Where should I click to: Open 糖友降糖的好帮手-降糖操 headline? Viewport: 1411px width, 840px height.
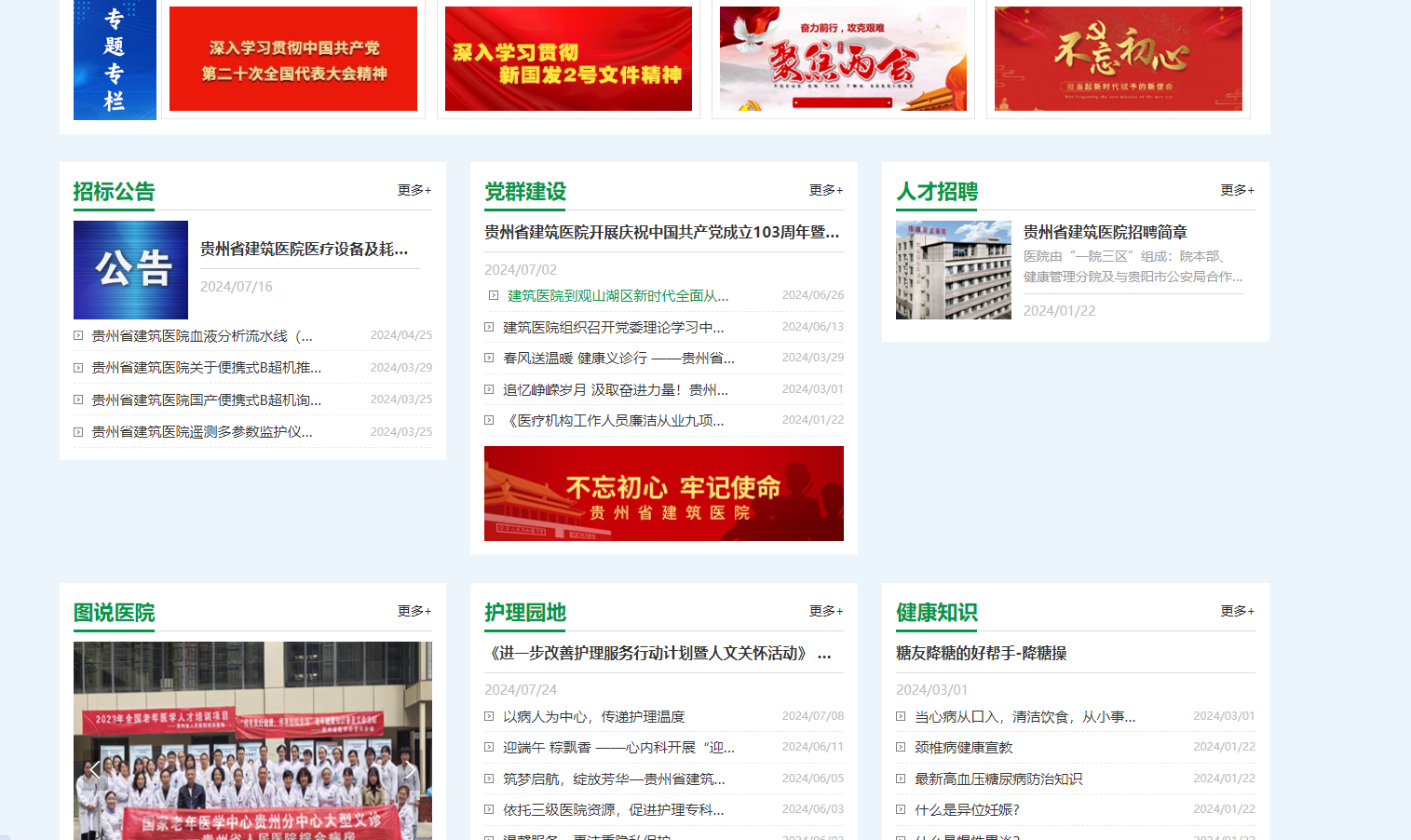(982, 653)
